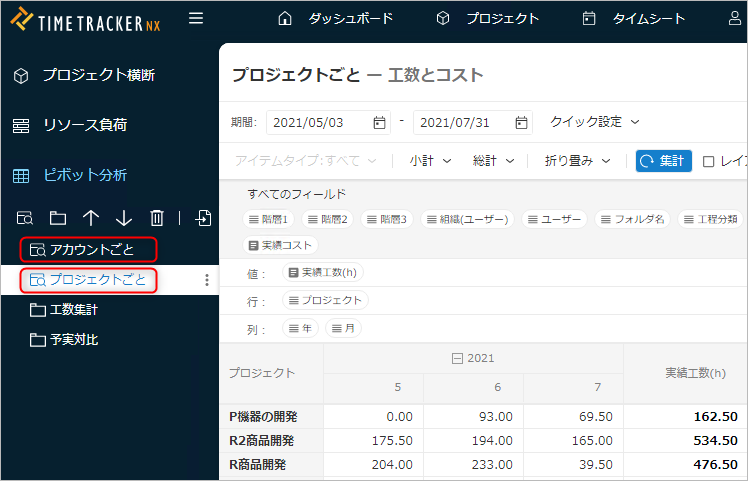Click the import file icon
Viewport: 748px width, 481px height.
coord(204,218)
